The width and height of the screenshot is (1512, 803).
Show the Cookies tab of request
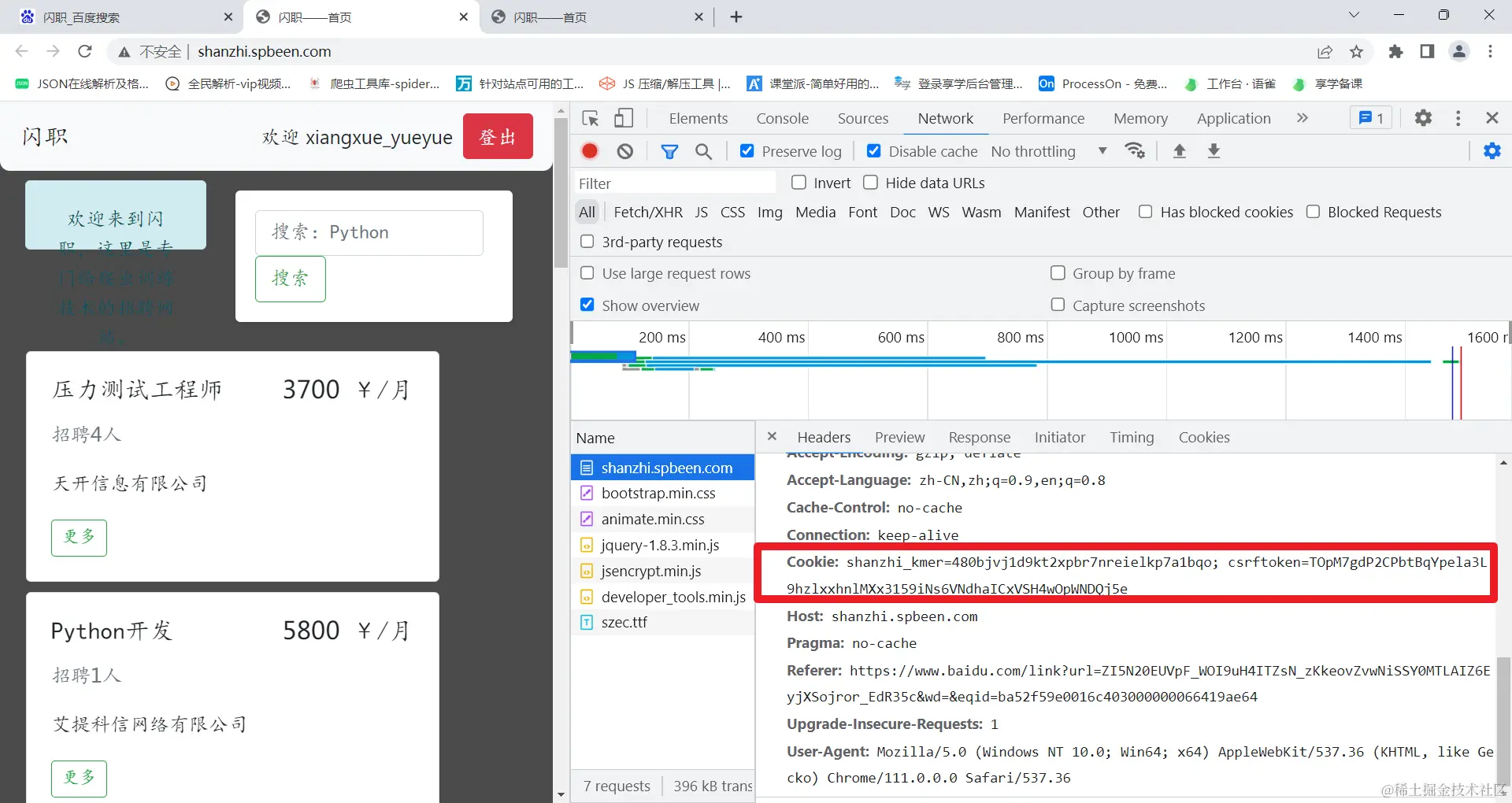(x=1204, y=437)
